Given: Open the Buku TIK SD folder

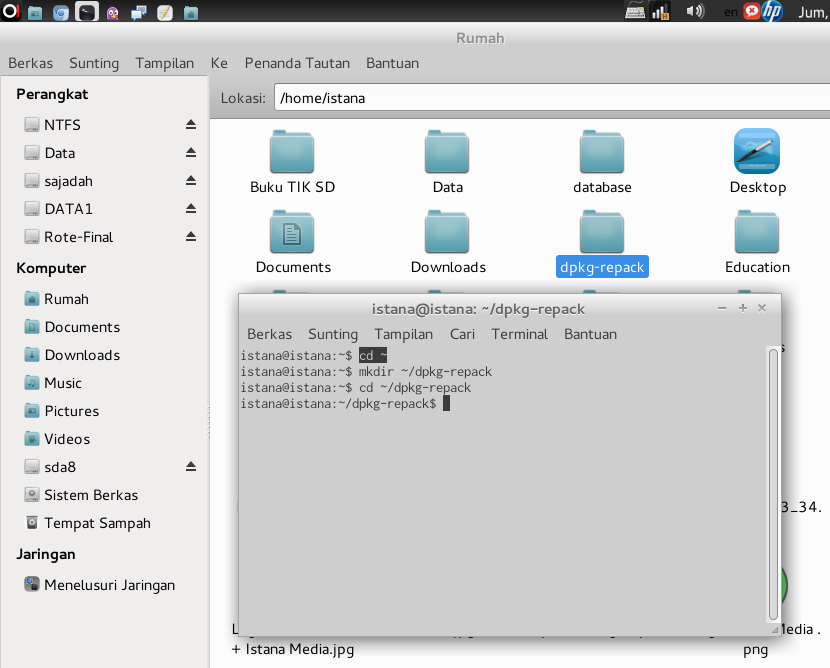Looking at the screenshot, I should pos(292,162).
